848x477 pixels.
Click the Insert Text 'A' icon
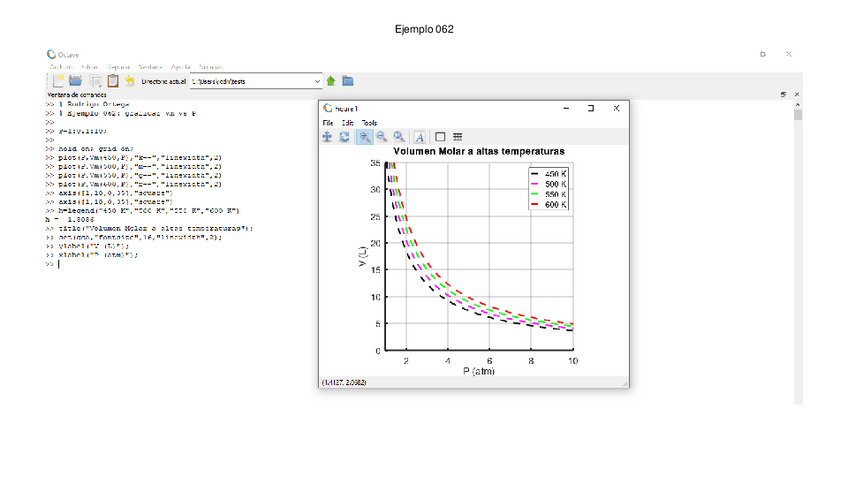[x=420, y=137]
